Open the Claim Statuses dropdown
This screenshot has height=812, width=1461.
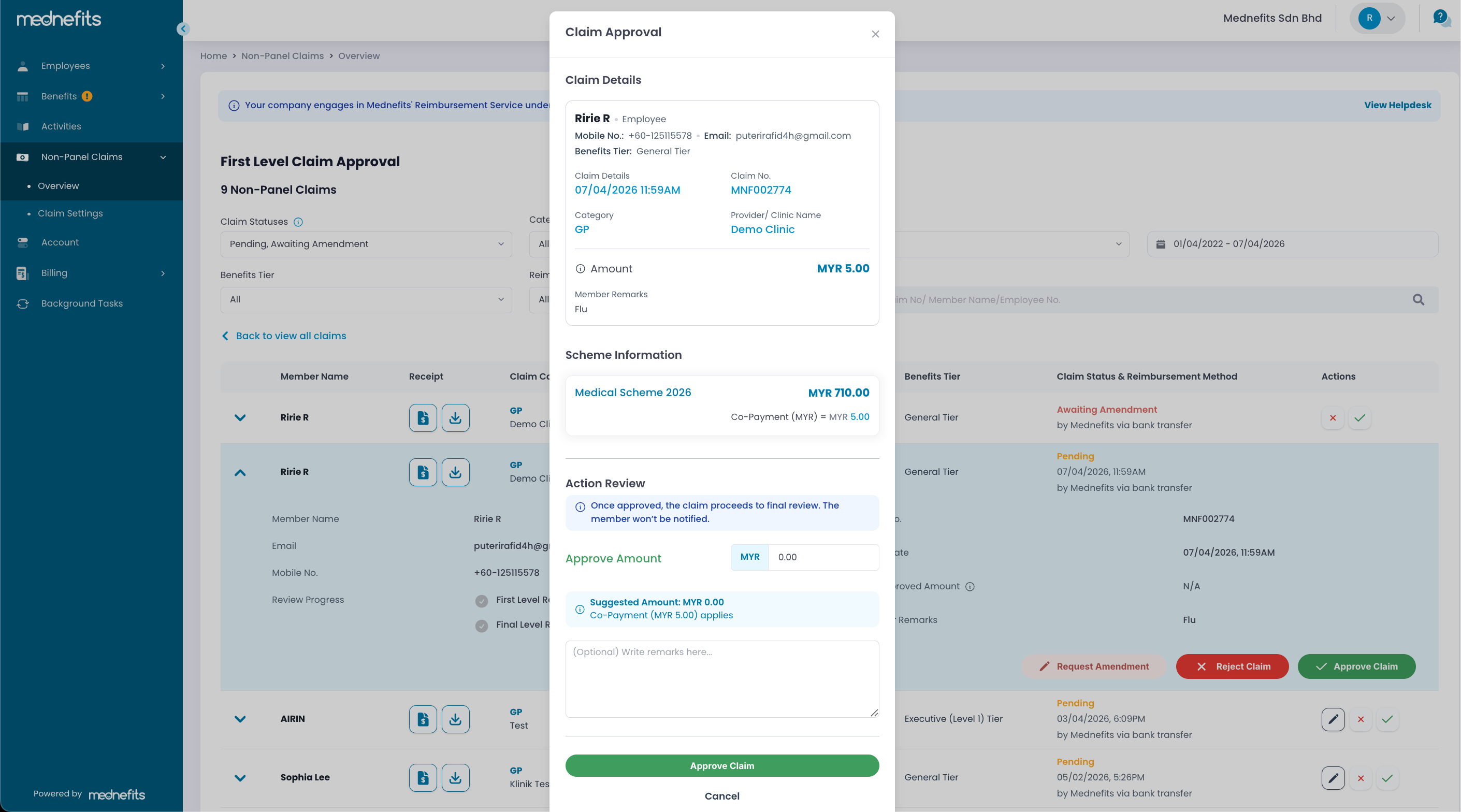(x=366, y=244)
